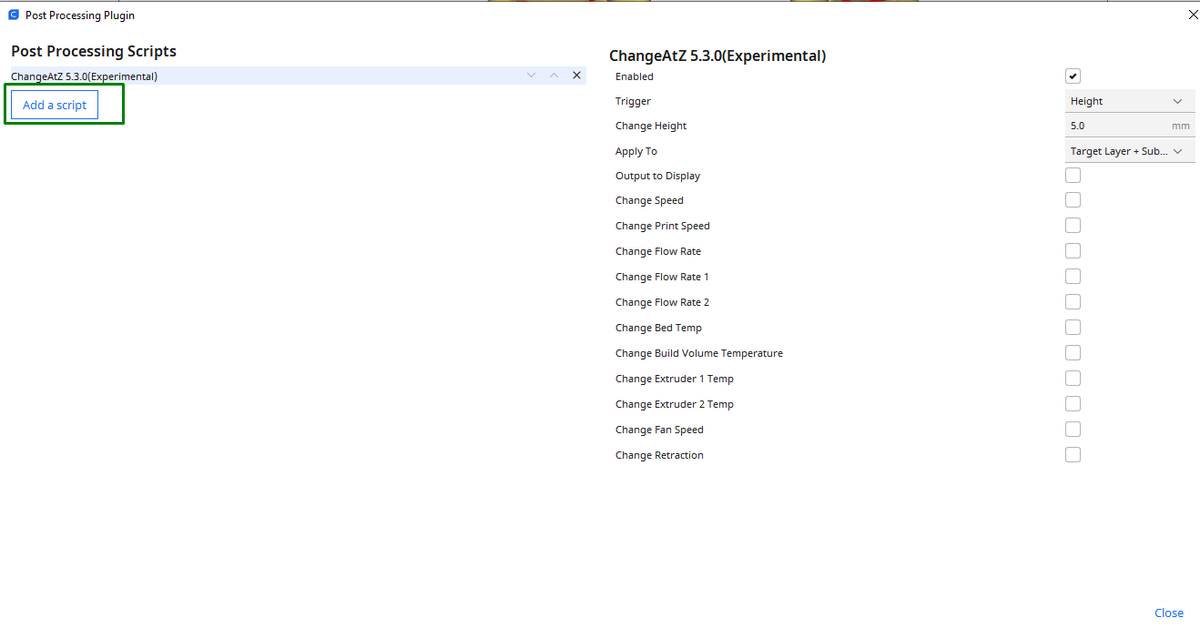Click Add a script button

pyautogui.click(x=55, y=105)
